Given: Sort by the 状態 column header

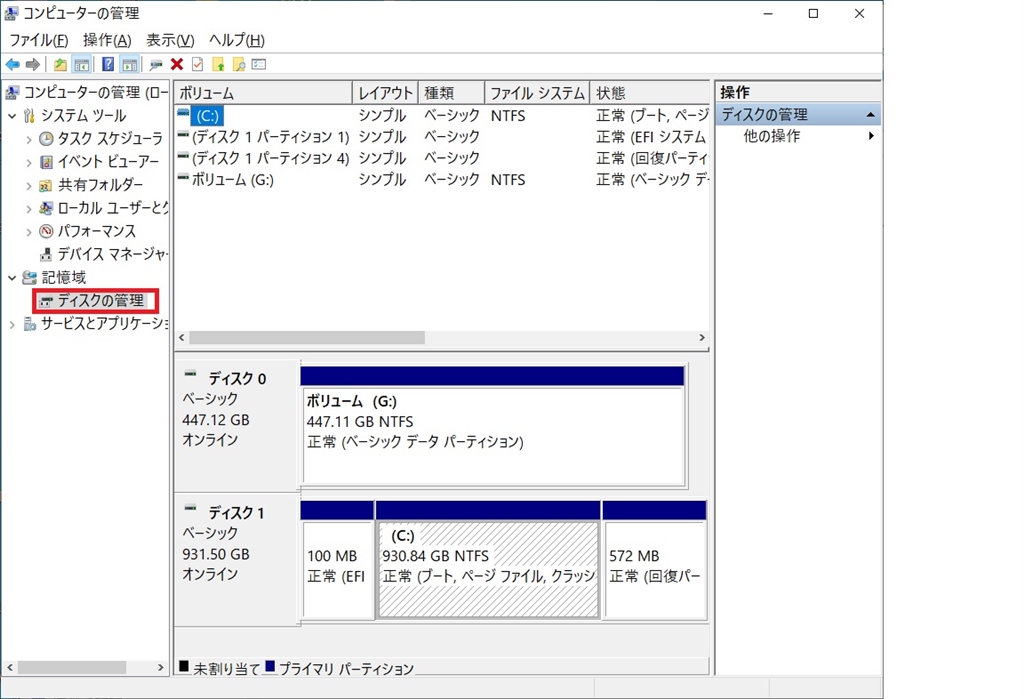Looking at the screenshot, I should (650, 93).
